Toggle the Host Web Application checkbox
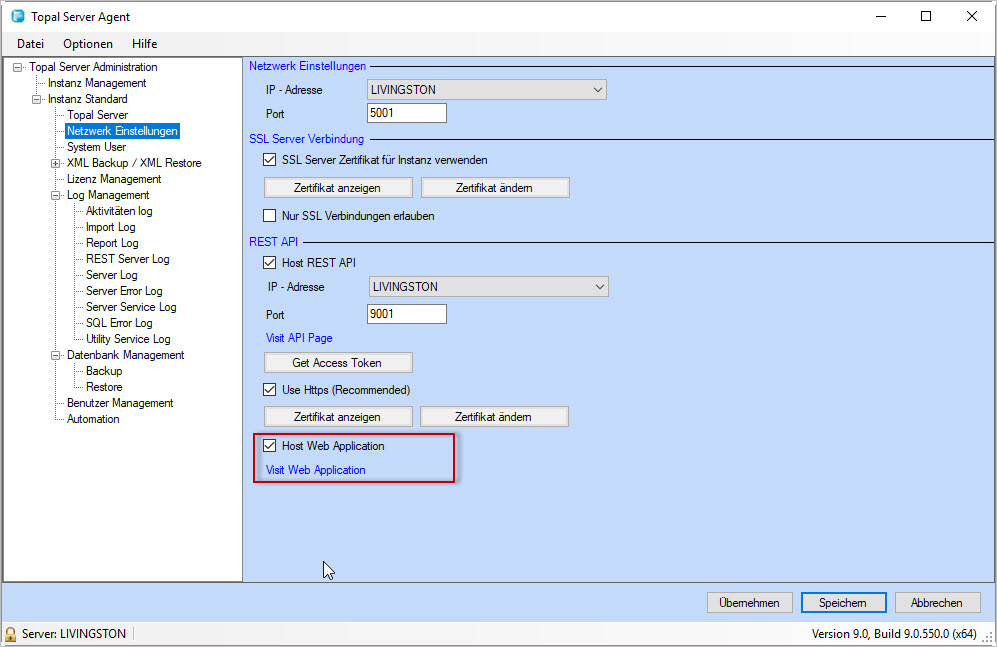The image size is (997, 647). coord(269,446)
